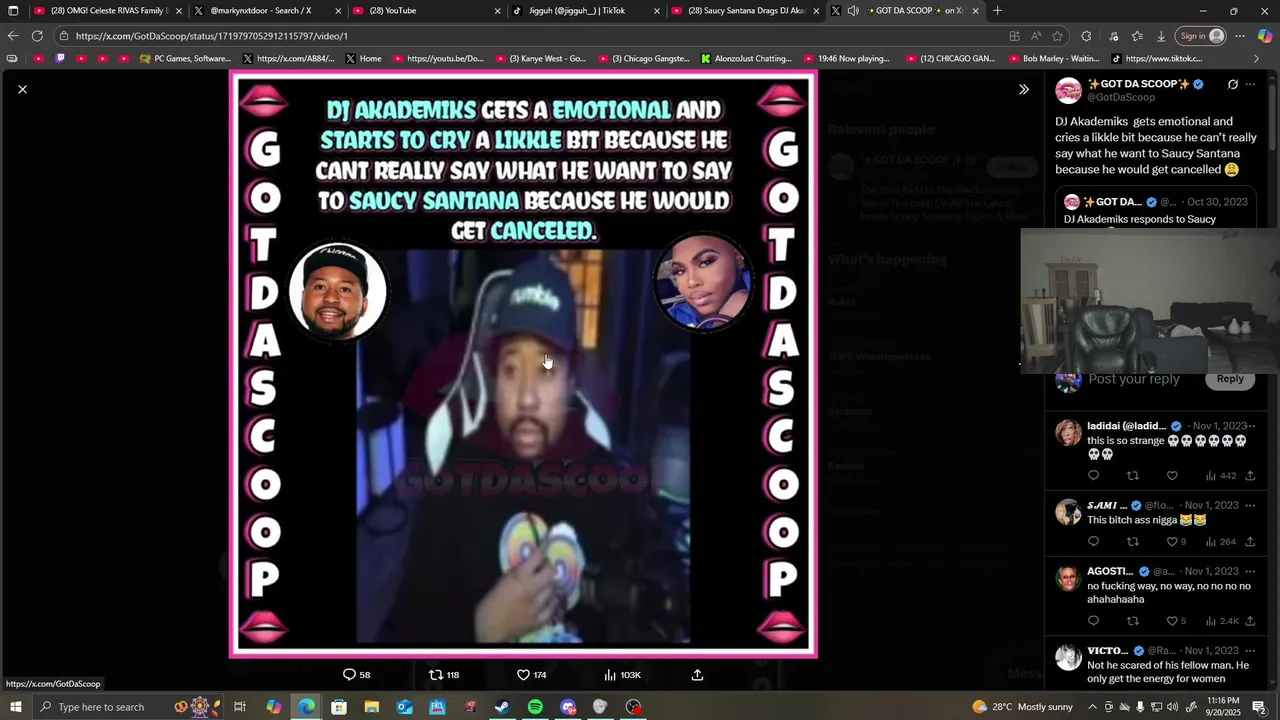Open the 'Kanye West - Go...' bookmark

click(x=540, y=59)
